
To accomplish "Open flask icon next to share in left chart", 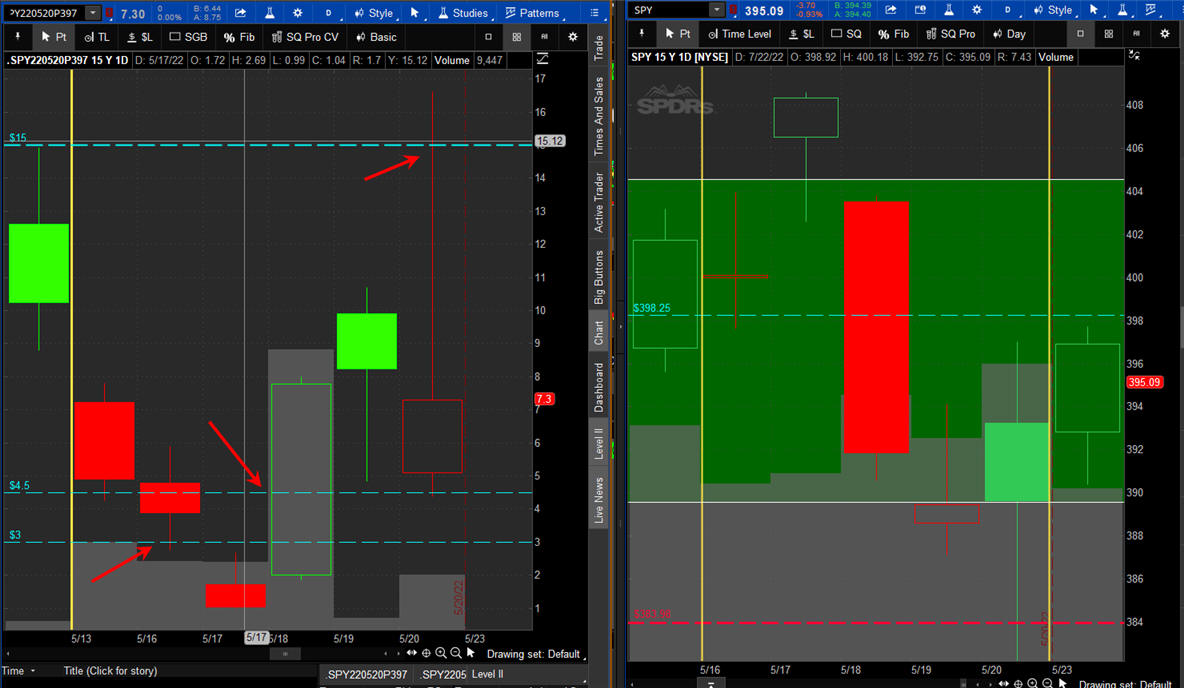I will pyautogui.click(x=270, y=13).
